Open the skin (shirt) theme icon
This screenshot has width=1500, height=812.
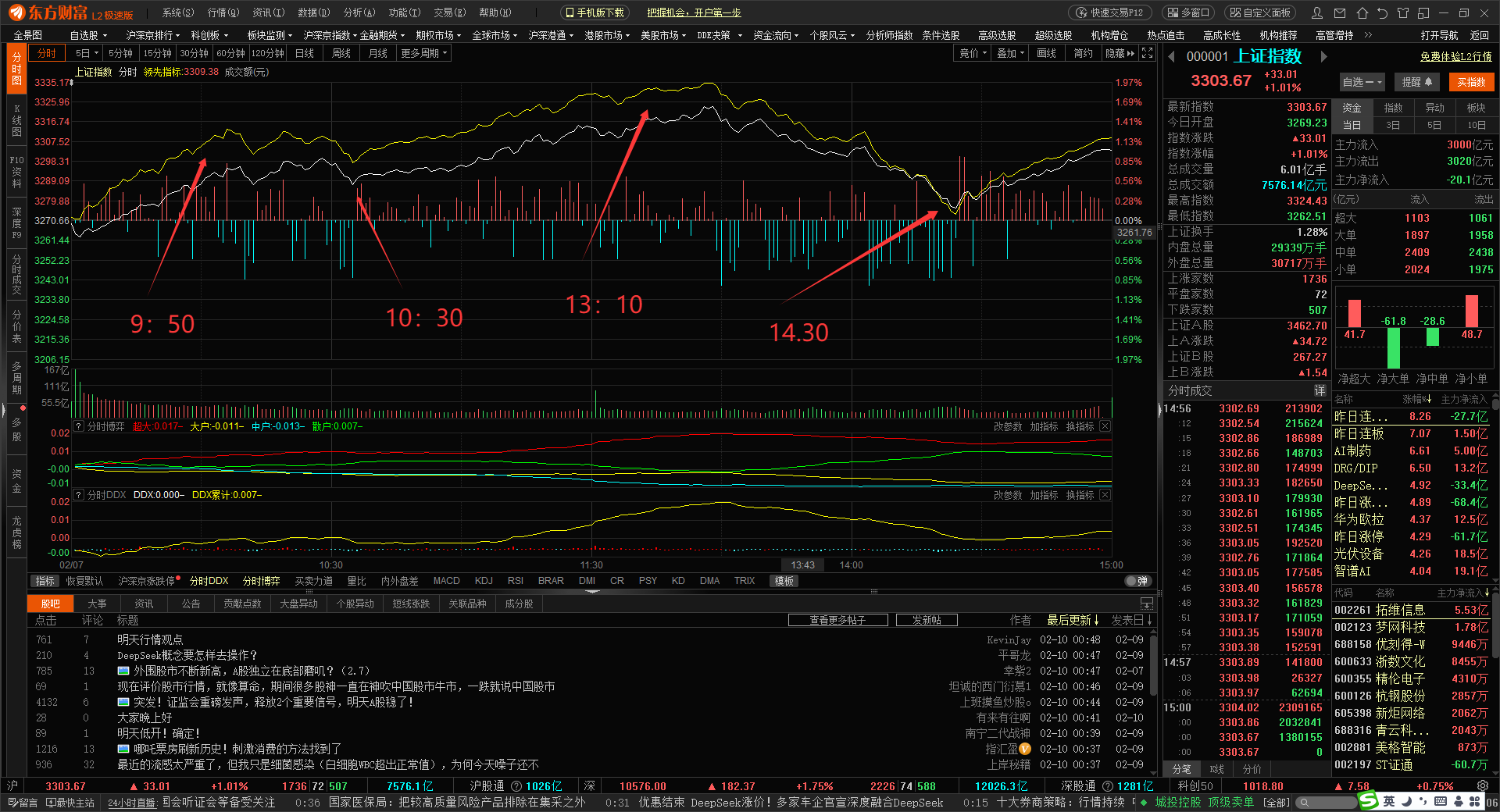pyautogui.click(x=1402, y=12)
